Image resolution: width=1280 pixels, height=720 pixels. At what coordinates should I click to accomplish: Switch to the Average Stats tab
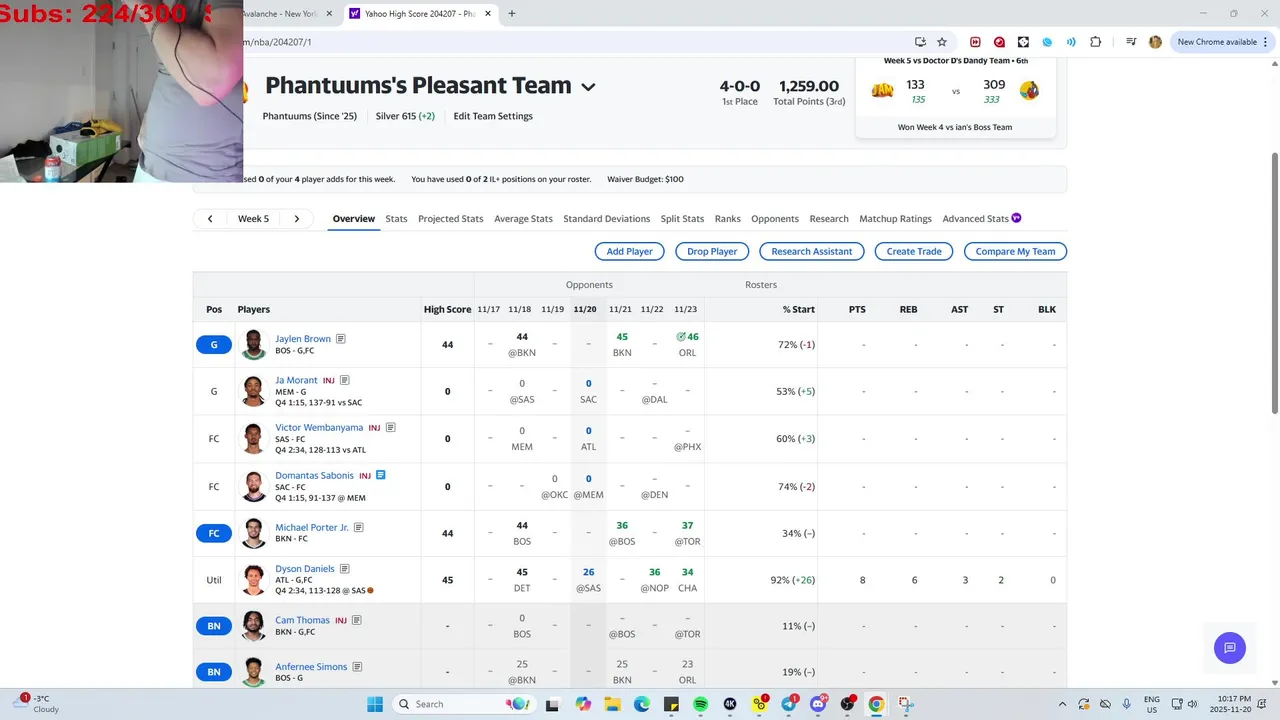(523, 219)
